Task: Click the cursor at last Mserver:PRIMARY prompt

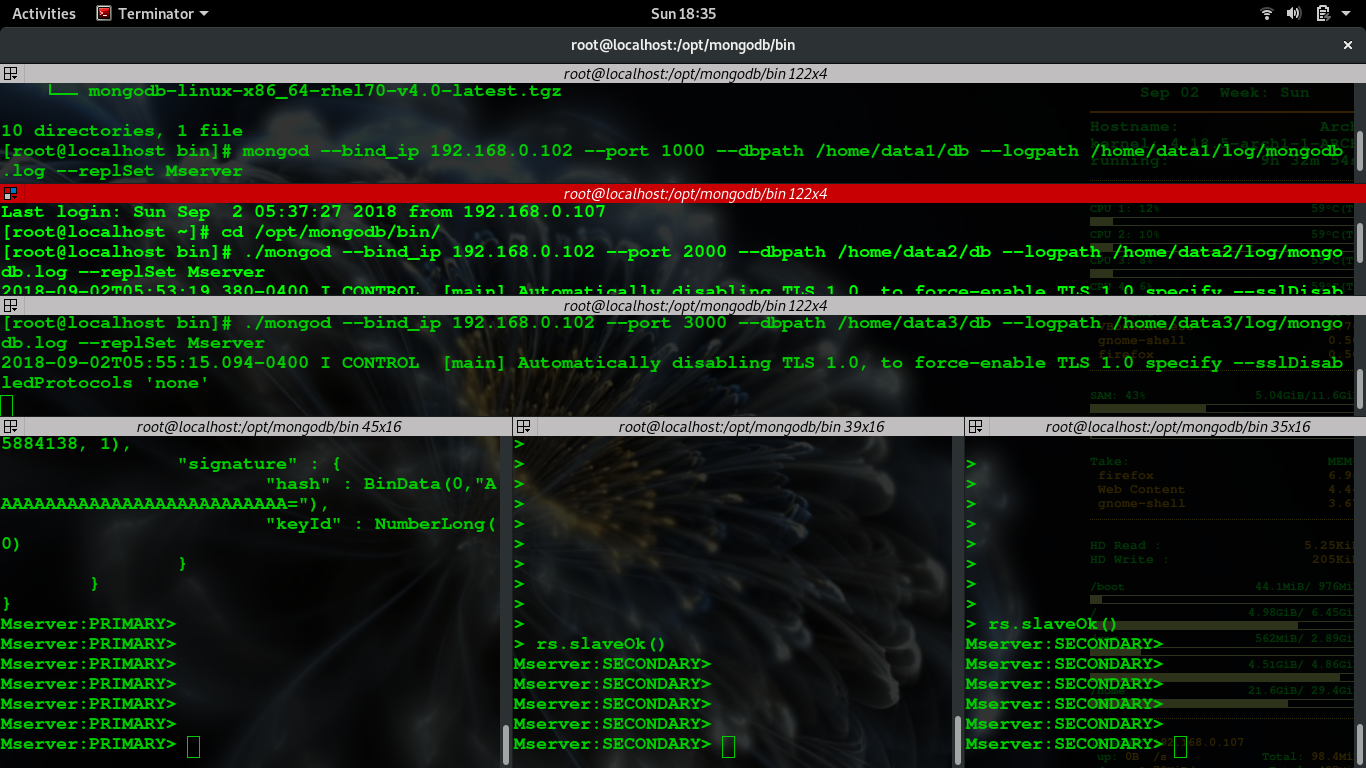Action: point(193,746)
